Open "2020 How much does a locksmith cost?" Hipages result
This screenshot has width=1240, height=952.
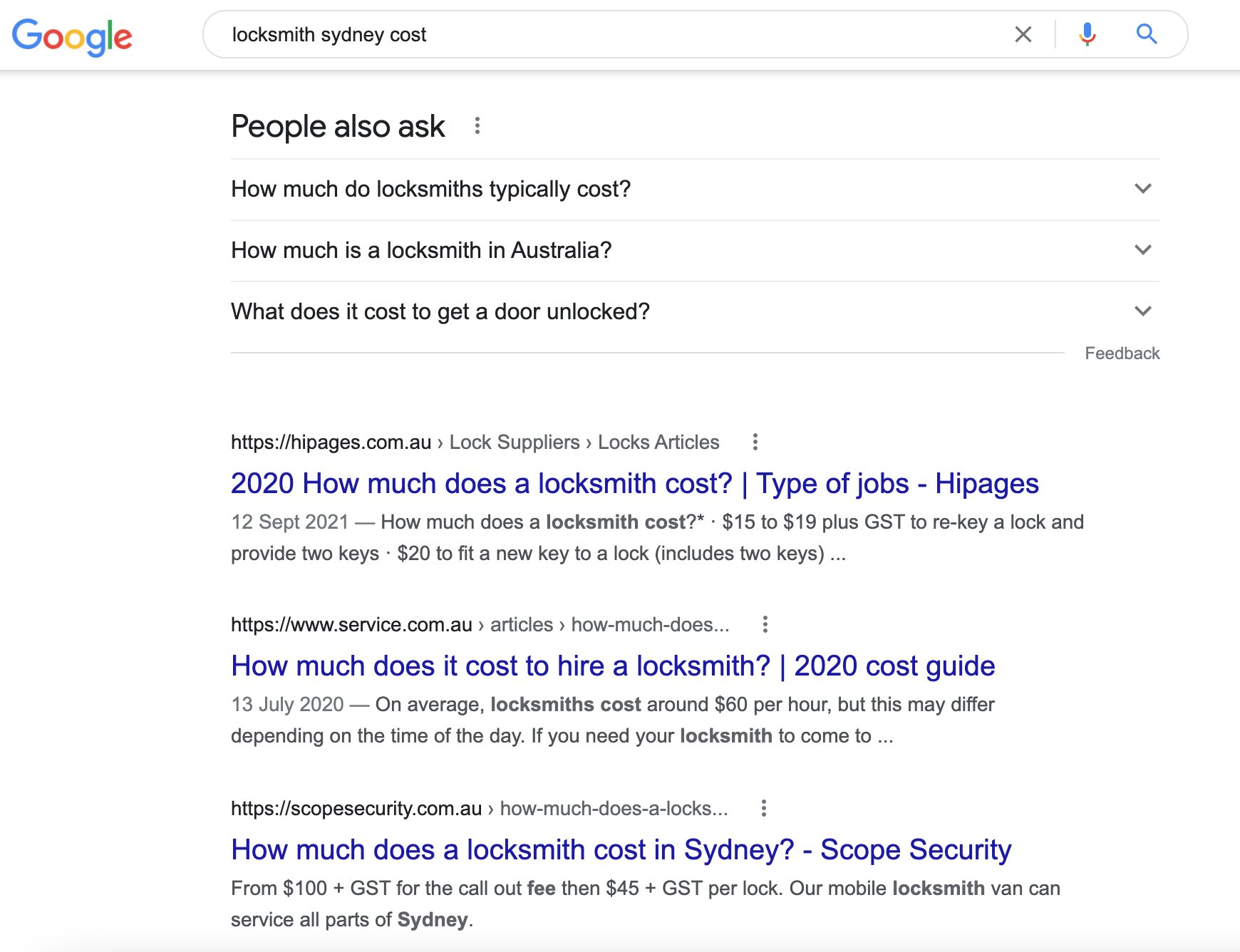click(635, 483)
